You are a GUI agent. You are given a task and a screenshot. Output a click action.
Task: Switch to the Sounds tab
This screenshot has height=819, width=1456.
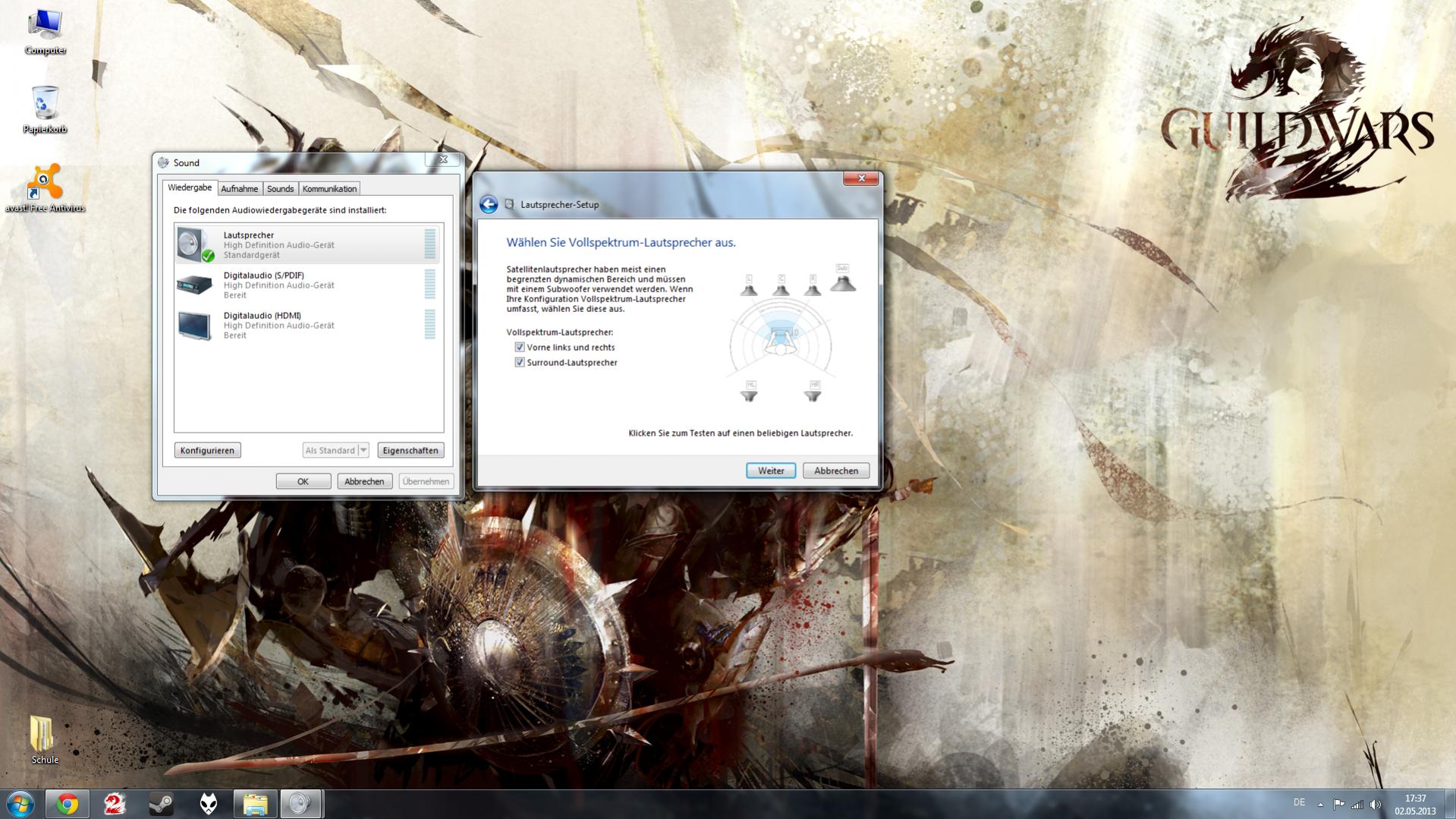point(280,189)
